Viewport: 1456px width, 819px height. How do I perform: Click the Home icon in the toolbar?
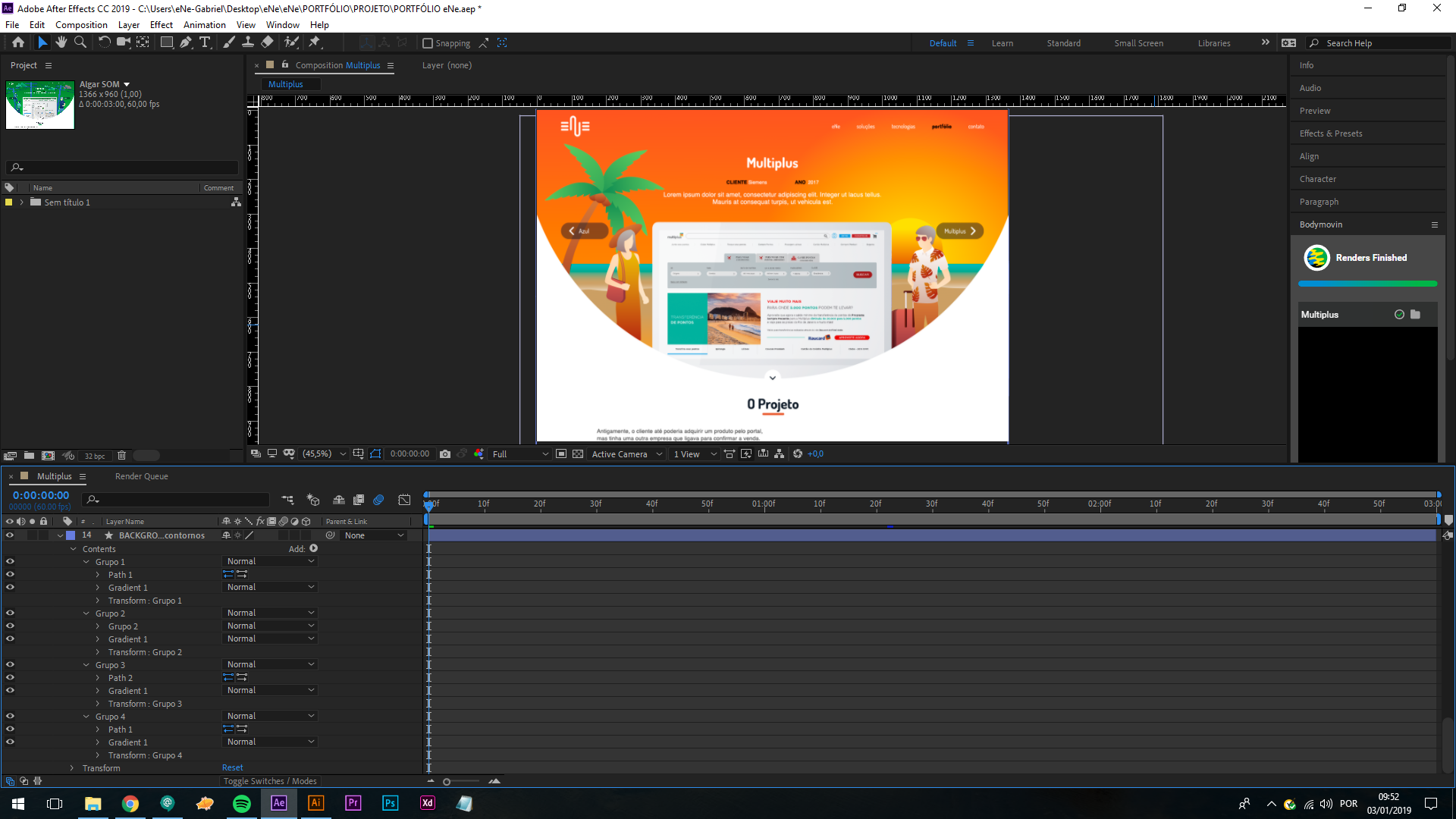coord(18,42)
